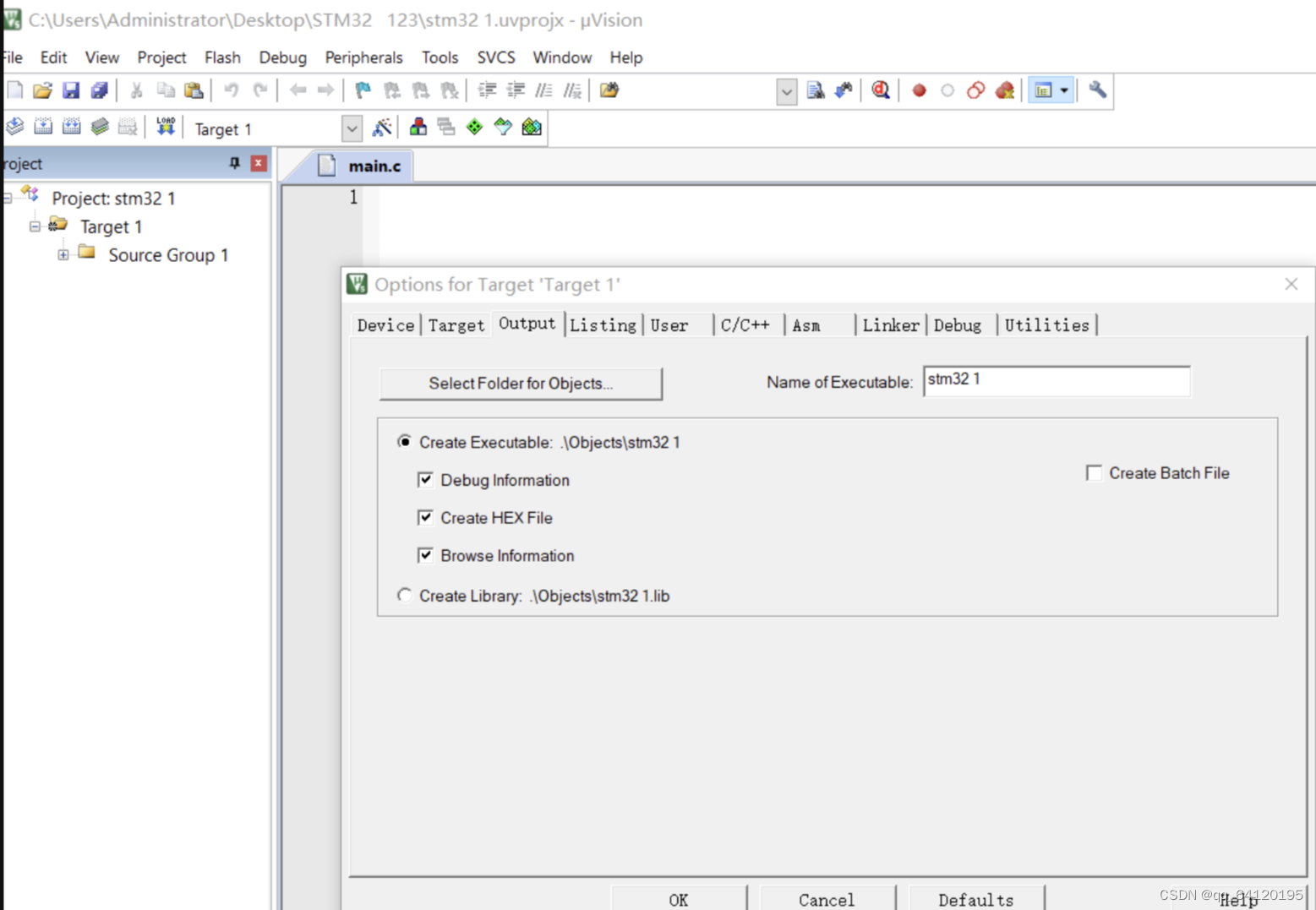Enable the Create Batch File checkbox

tap(1094, 473)
